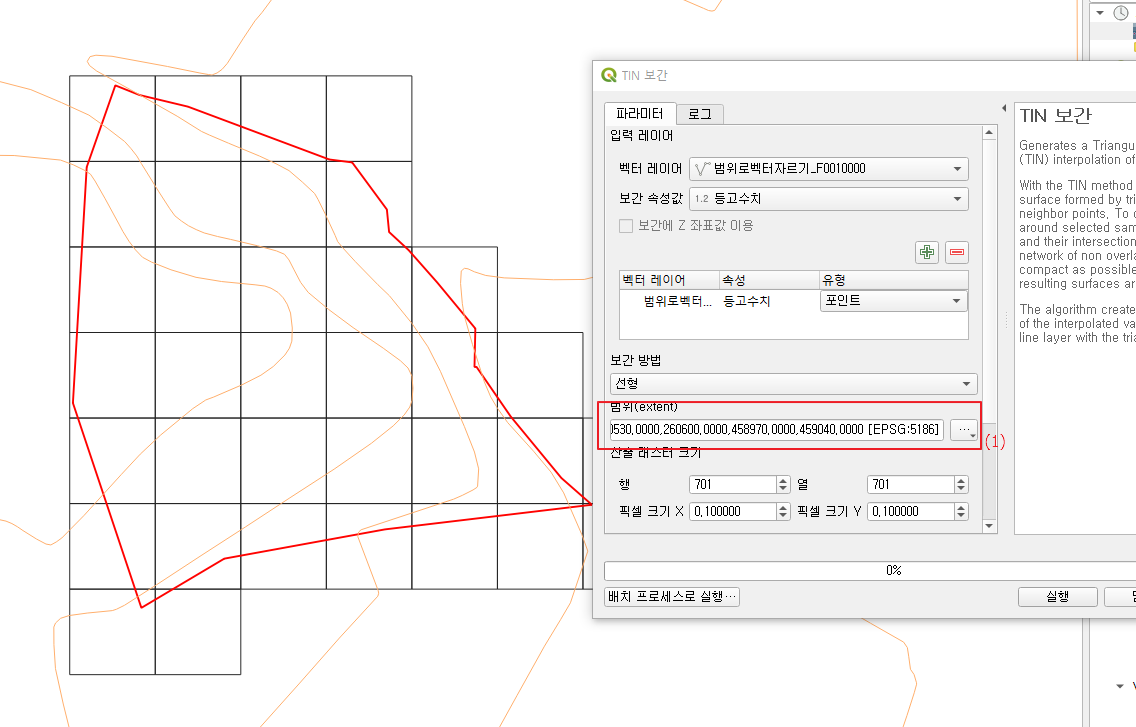Screen dimensions: 1136x727
Task: Click the 산출 래스터 크기 label
Action: tap(656, 453)
